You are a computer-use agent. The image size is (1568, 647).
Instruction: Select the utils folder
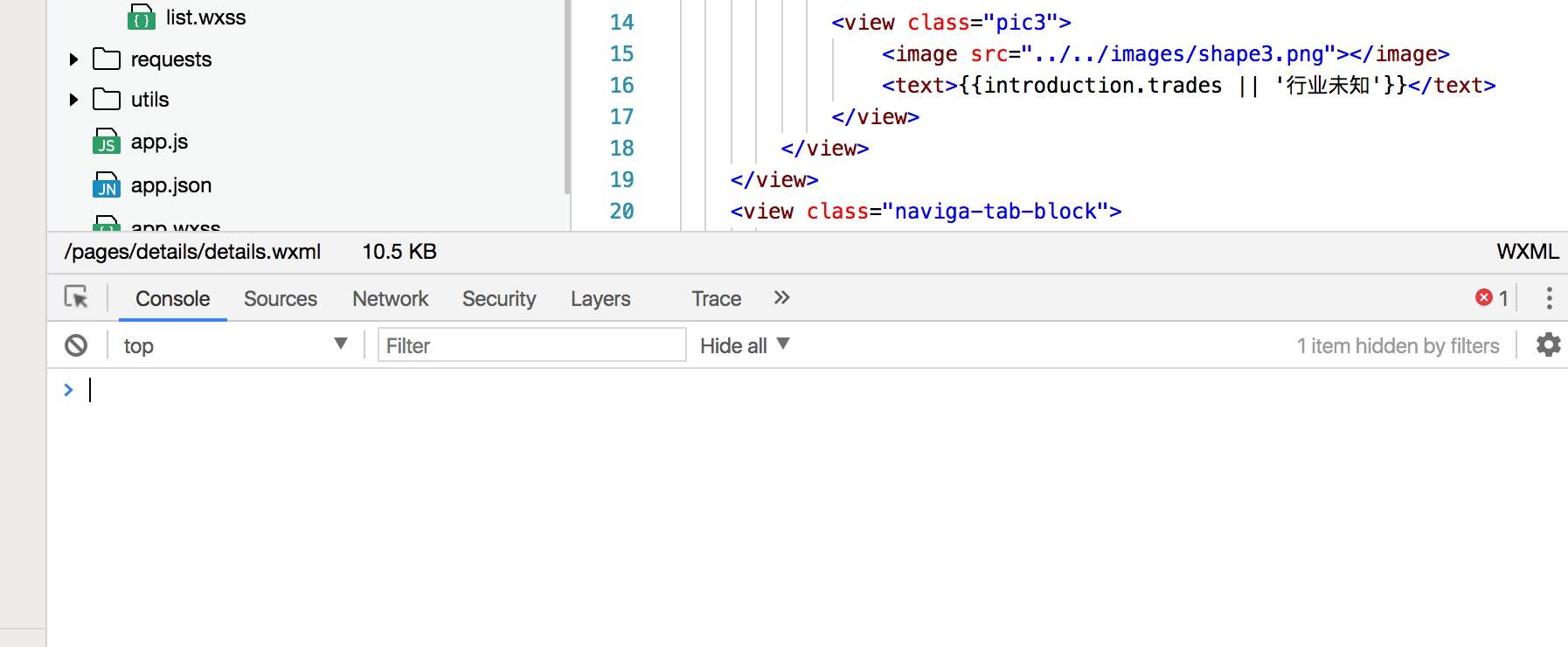(150, 100)
